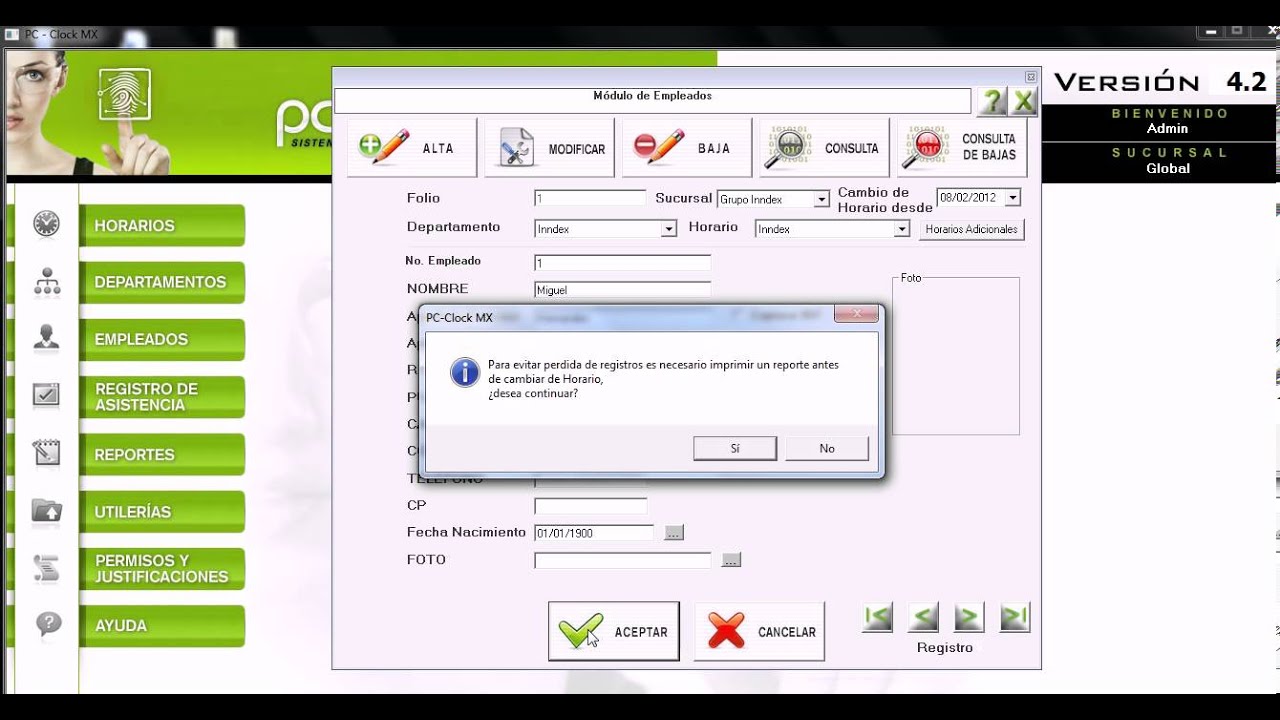Click the CP input field
1280x720 pixels.
[590, 506]
